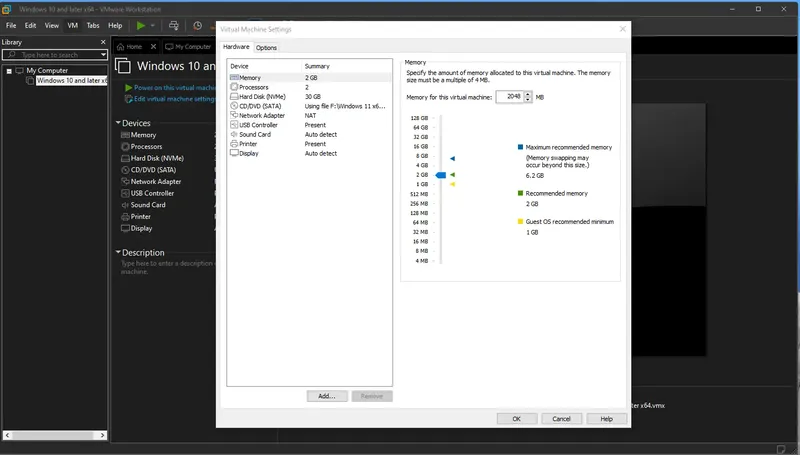Viewport: 800px width, 455px height.
Task: Switch to the Options tab
Action: point(266,48)
